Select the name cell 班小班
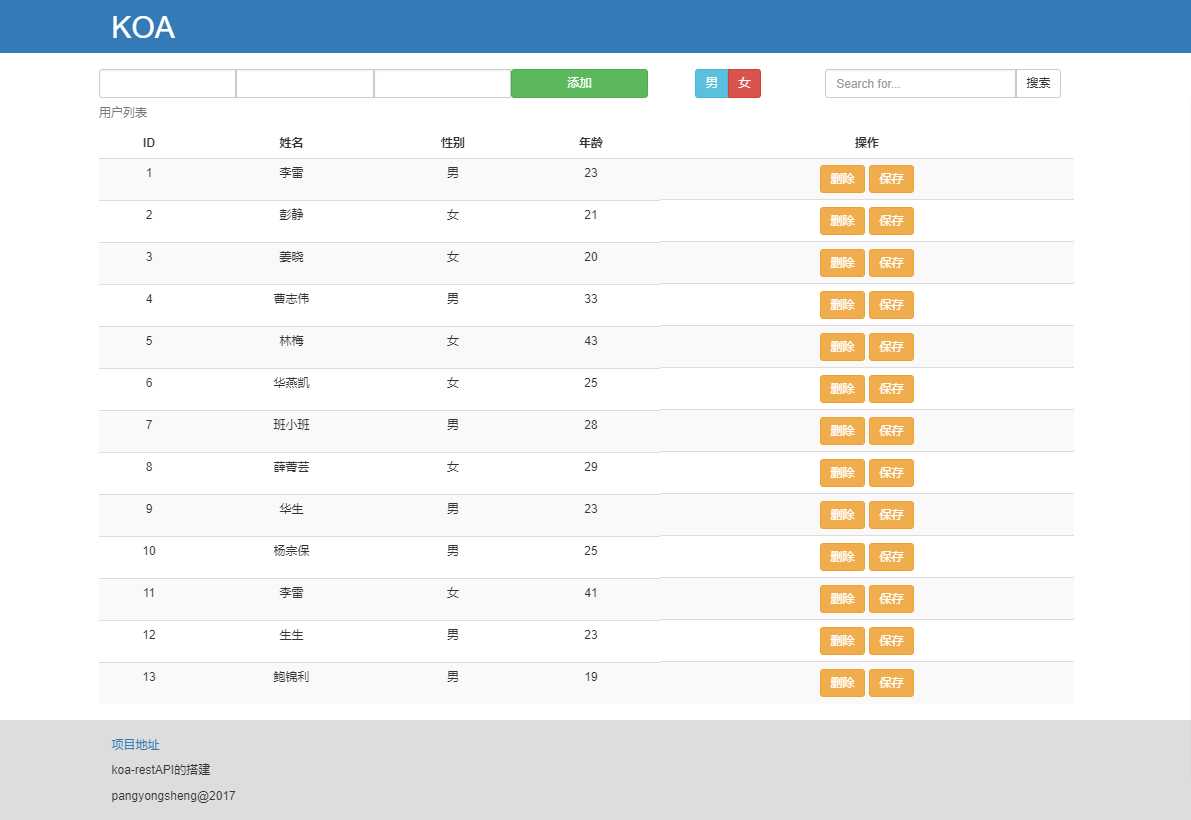This screenshot has height=820, width=1191. (291, 425)
